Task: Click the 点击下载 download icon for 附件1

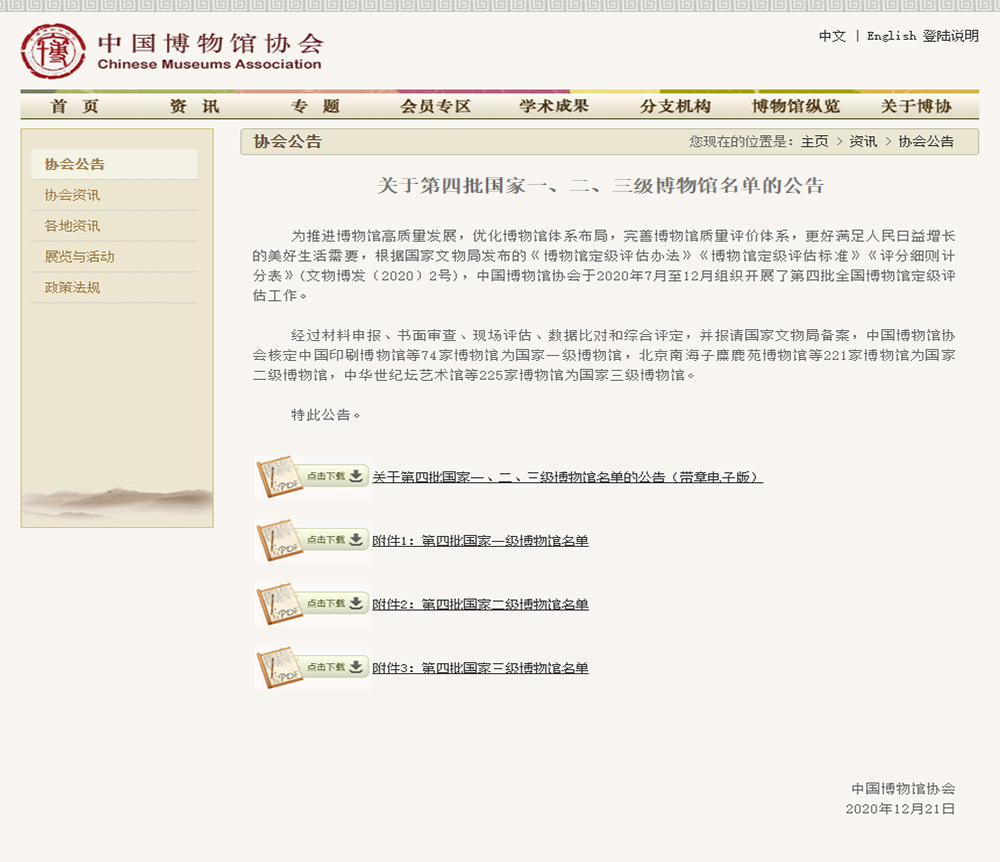Action: pos(333,540)
